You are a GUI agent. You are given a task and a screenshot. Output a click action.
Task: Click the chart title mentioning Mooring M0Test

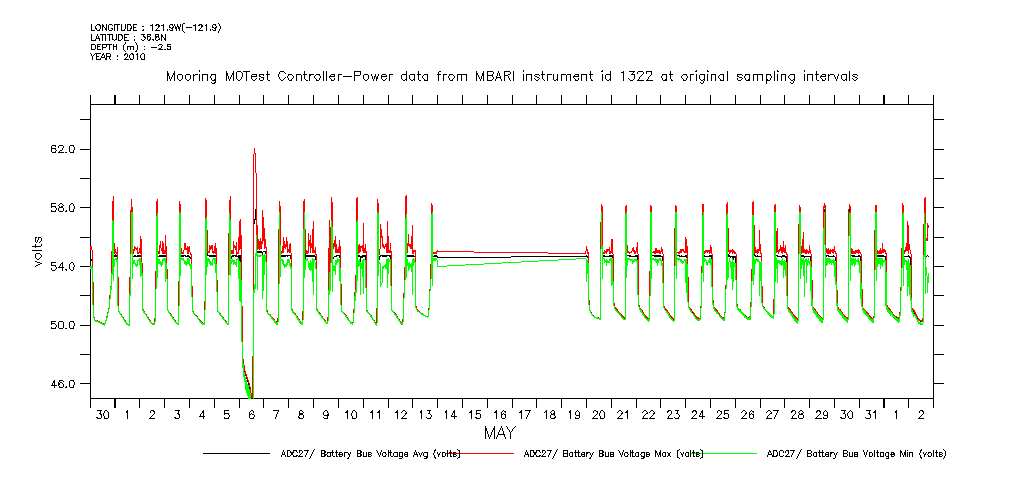pyautogui.click(x=511, y=77)
